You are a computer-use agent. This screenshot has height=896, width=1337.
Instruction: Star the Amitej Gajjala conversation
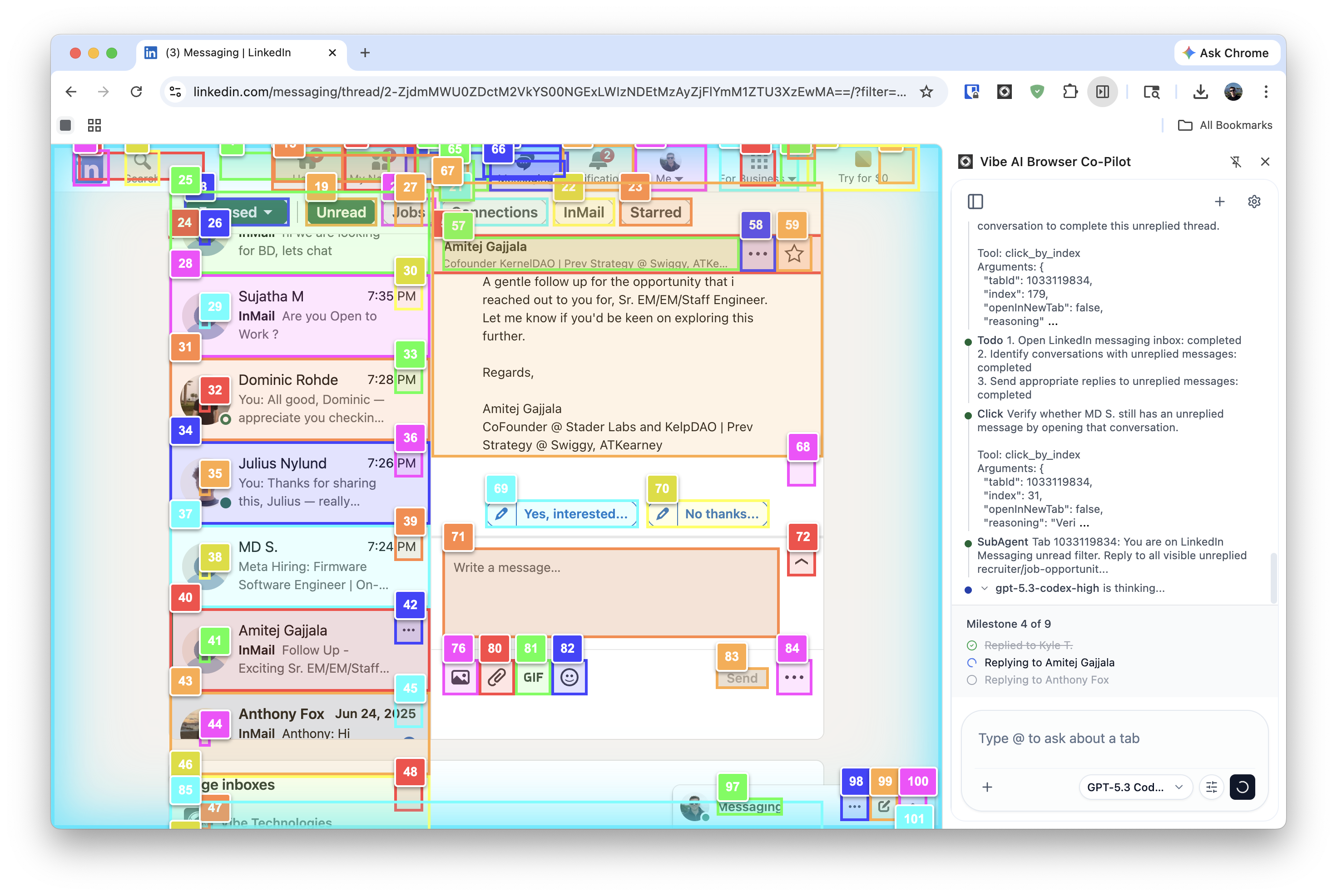[x=793, y=254]
